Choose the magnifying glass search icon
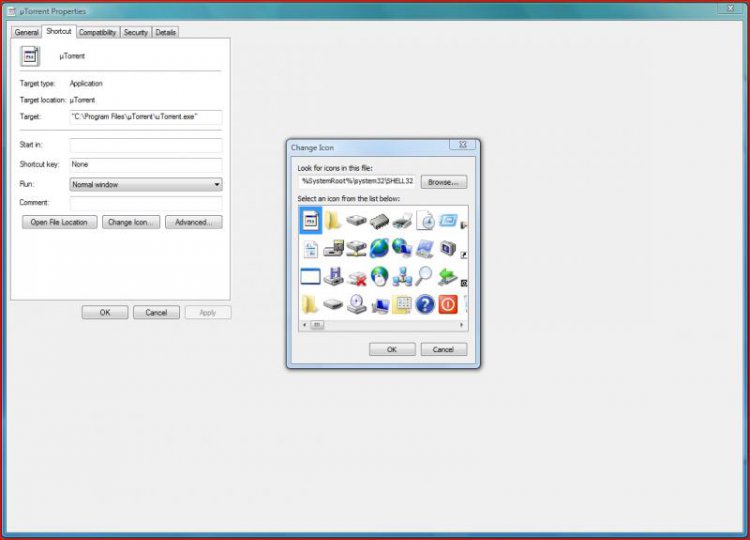 tap(424, 276)
